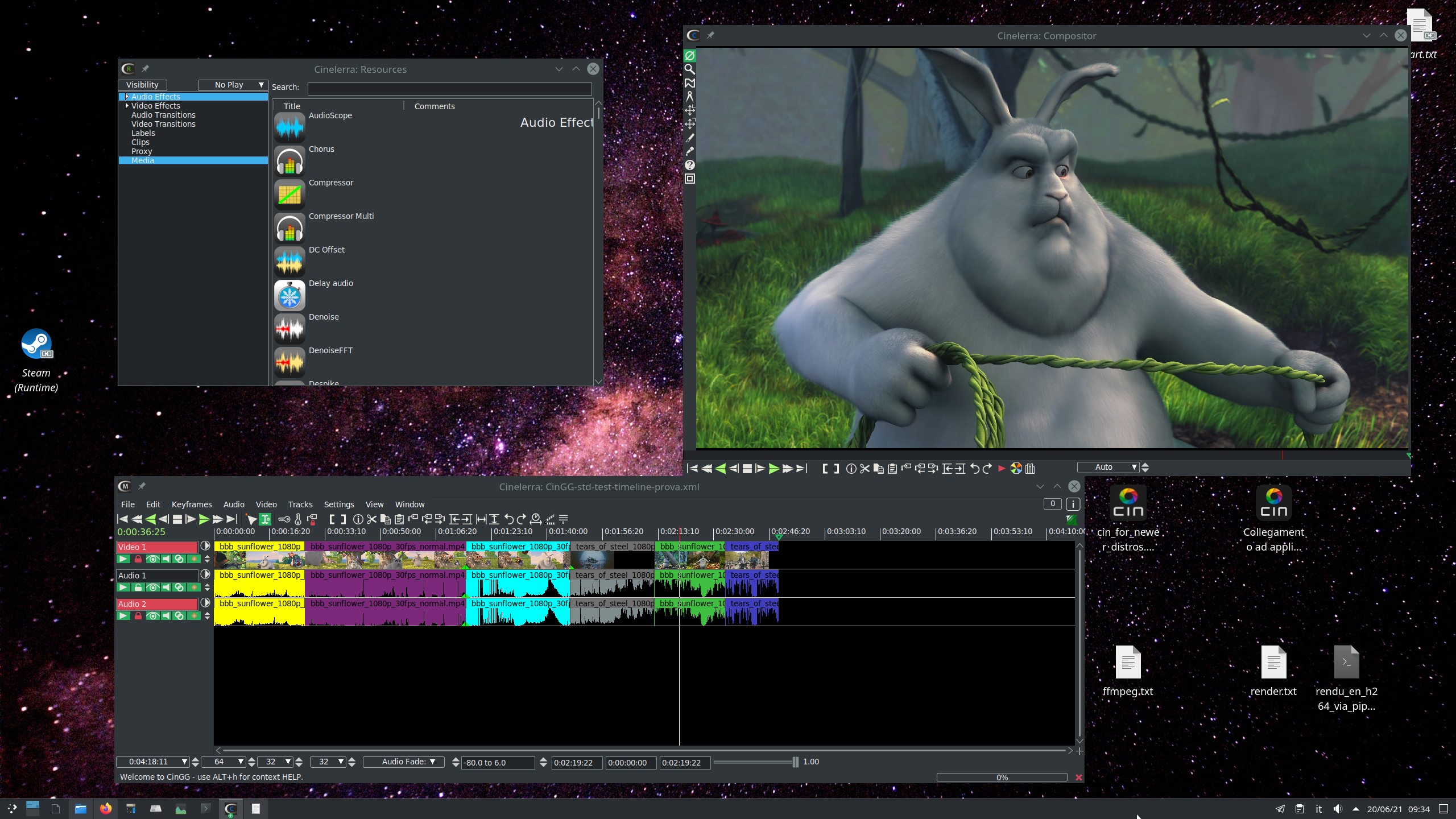The image size is (1456, 819).
Task: Open the Audio Fade dropdown
Action: (403, 762)
